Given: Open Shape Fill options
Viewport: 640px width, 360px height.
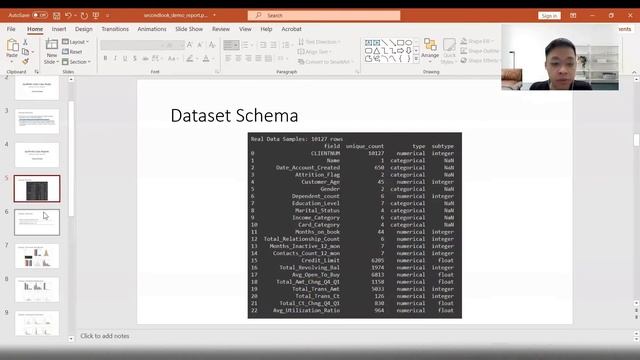Looking at the screenshot, I should pyautogui.click(x=477, y=41).
